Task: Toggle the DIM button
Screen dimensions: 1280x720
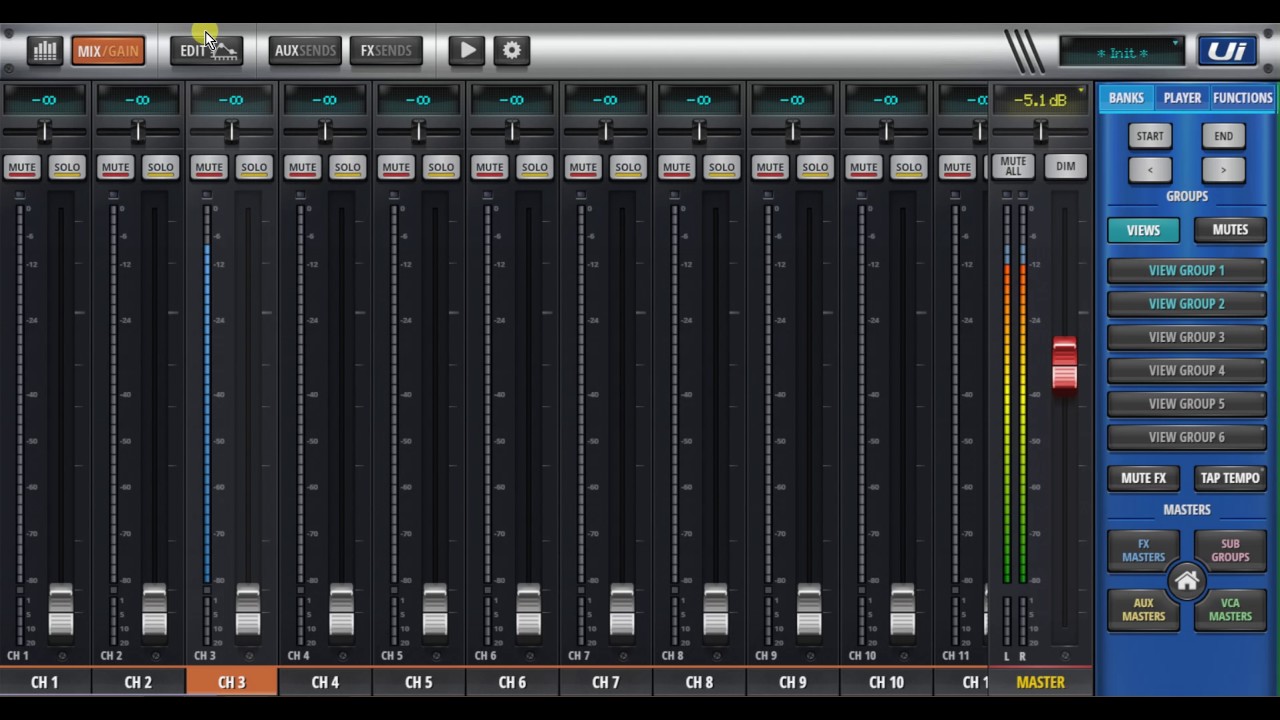Action: (1066, 167)
